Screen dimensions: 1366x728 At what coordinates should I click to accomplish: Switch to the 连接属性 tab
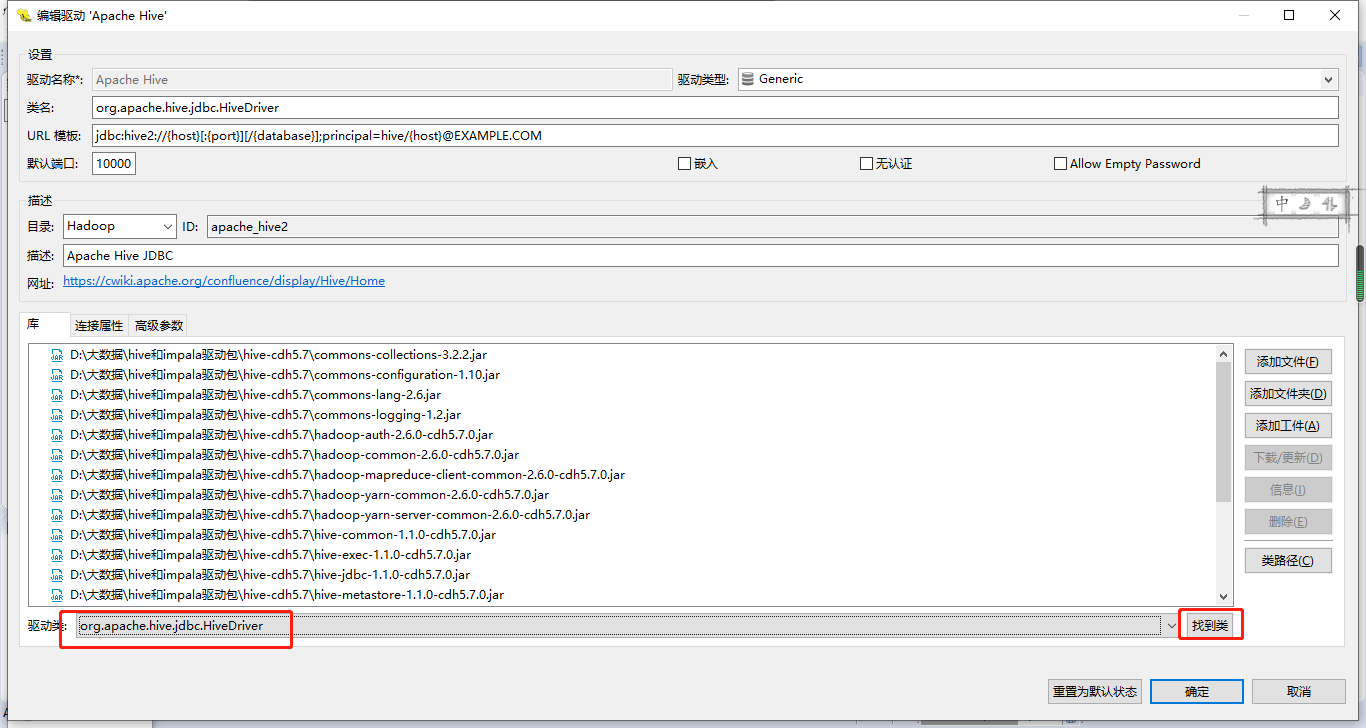(x=99, y=326)
